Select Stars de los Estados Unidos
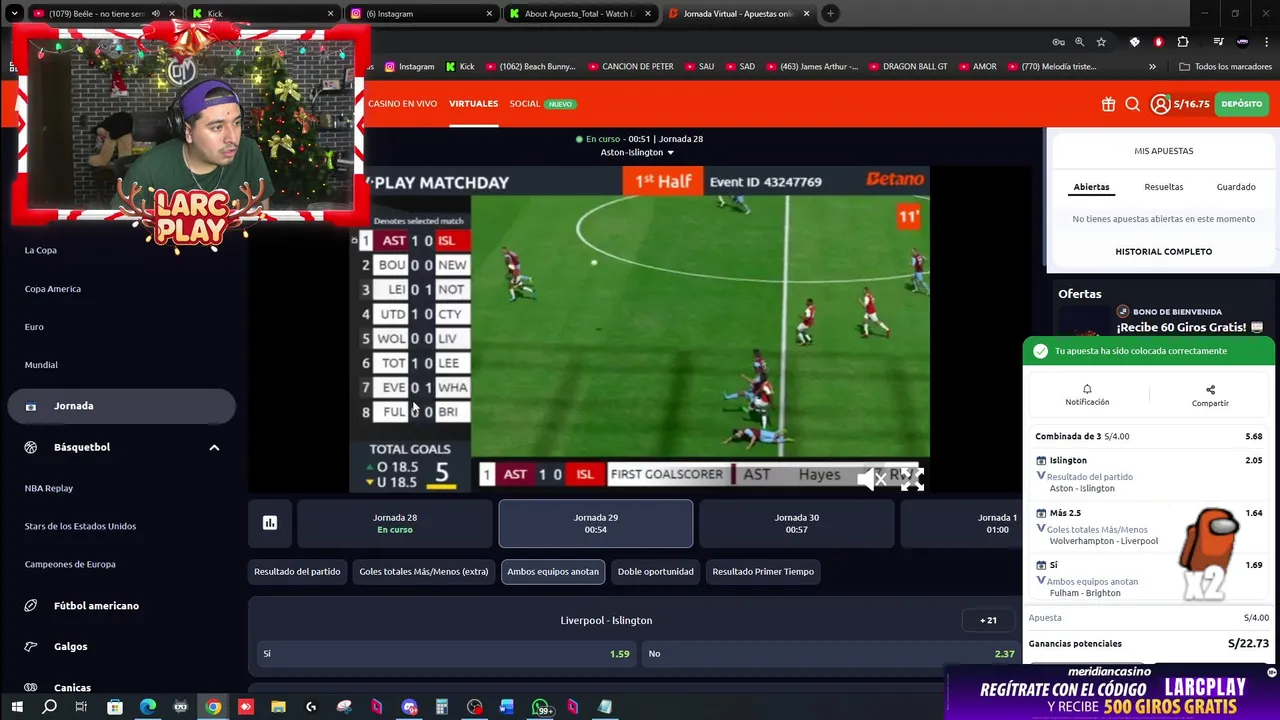The width and height of the screenshot is (1280, 720). (80, 526)
